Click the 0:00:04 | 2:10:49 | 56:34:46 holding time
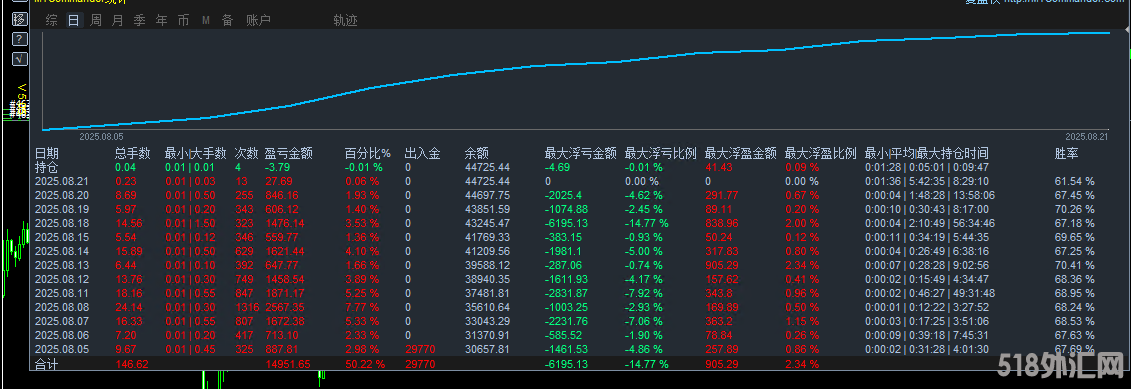This screenshot has height=389, width=1131. pos(930,223)
